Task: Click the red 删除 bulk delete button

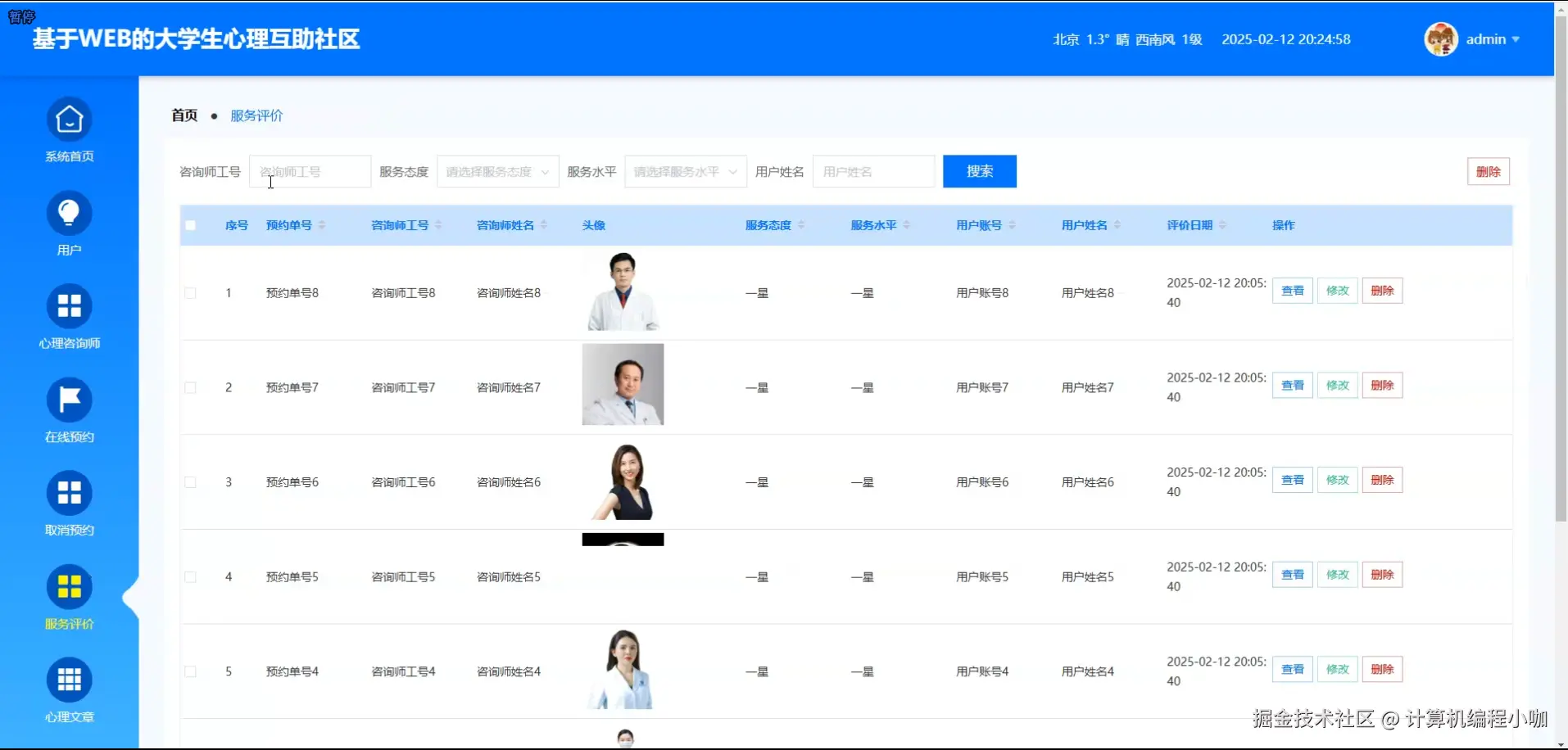Action: pos(1489,171)
